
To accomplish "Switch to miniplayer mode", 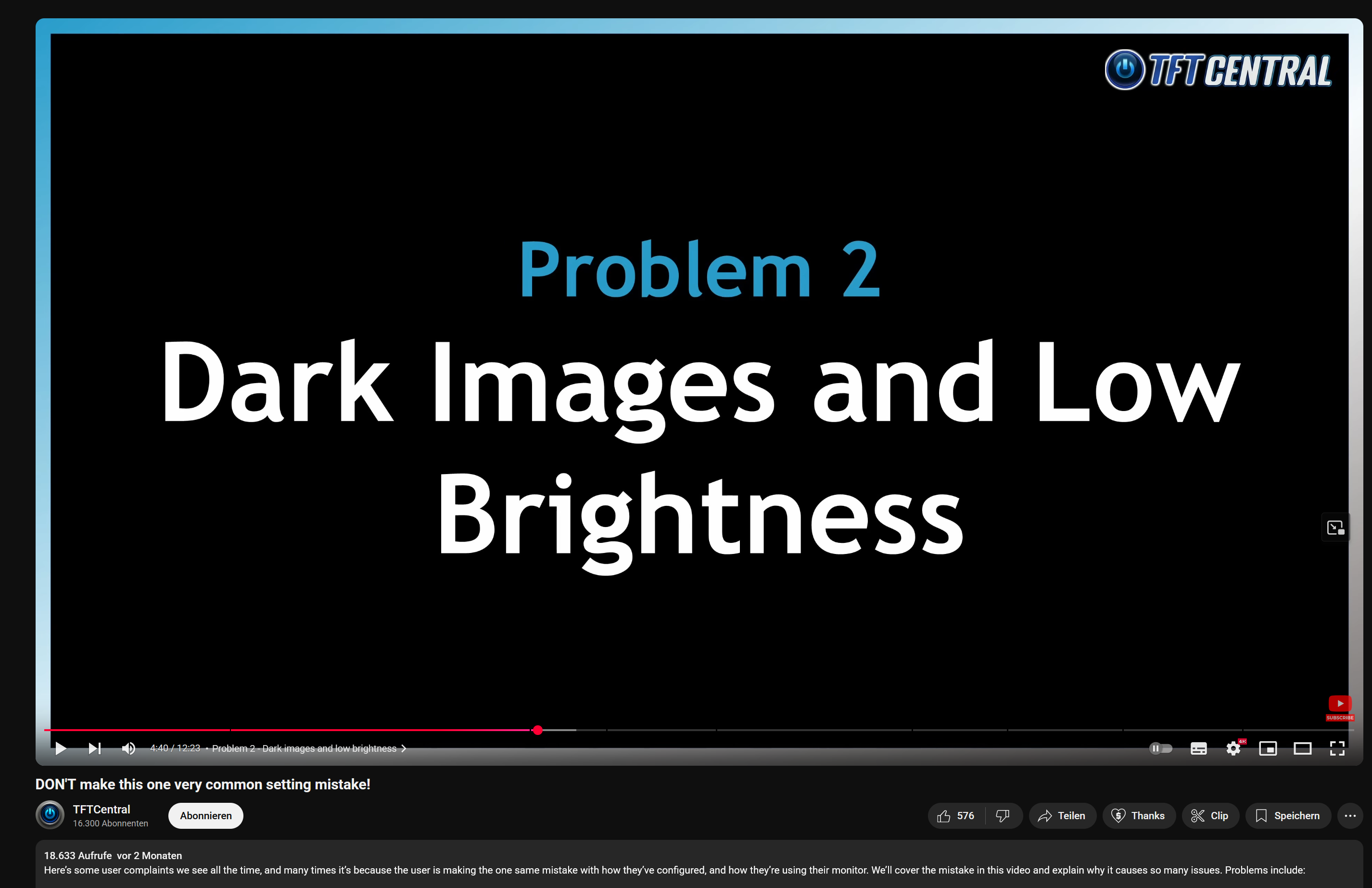I will pyautogui.click(x=1268, y=748).
